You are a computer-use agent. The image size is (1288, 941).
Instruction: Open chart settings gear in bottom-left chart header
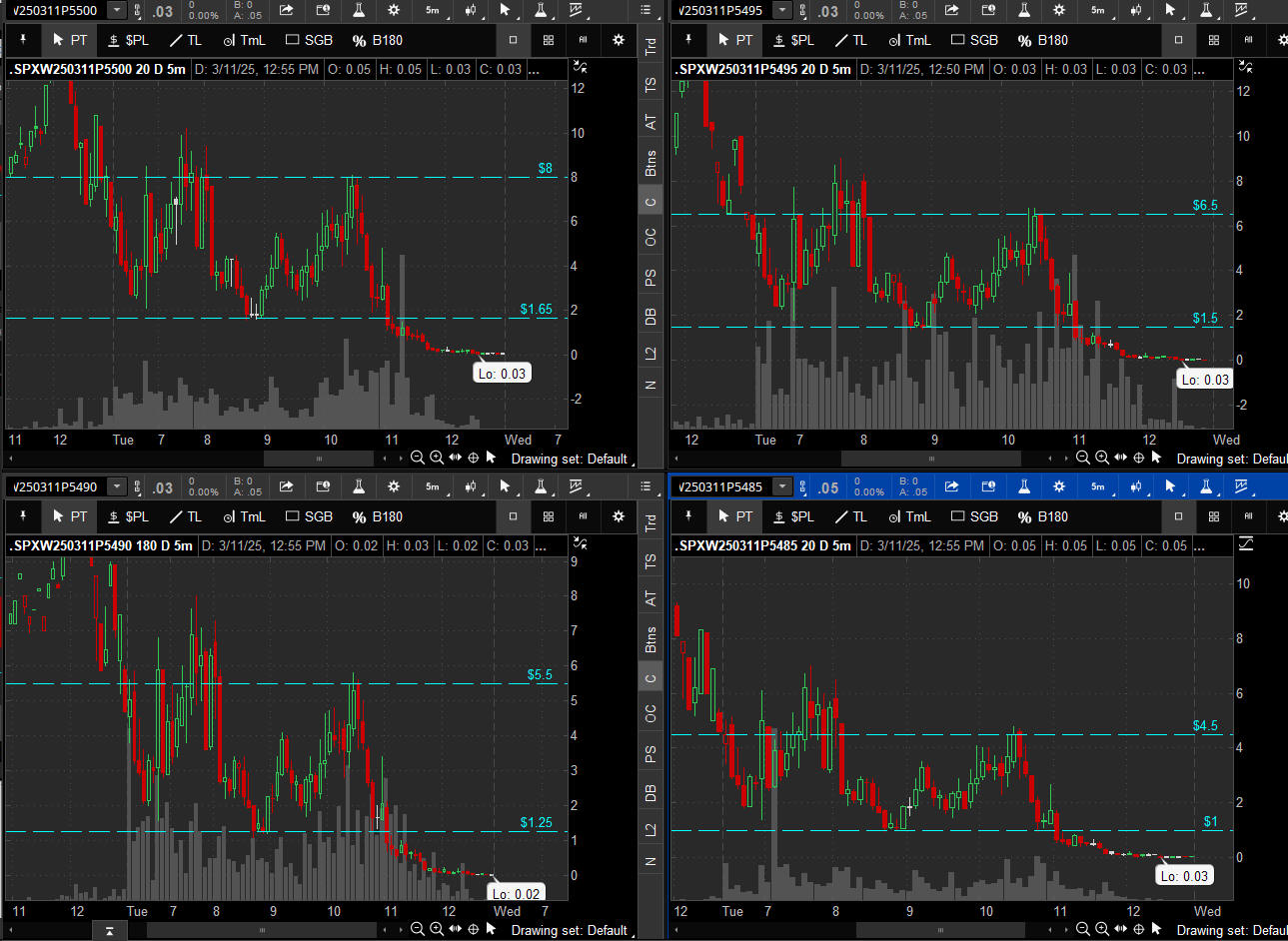pyautogui.click(x=394, y=487)
